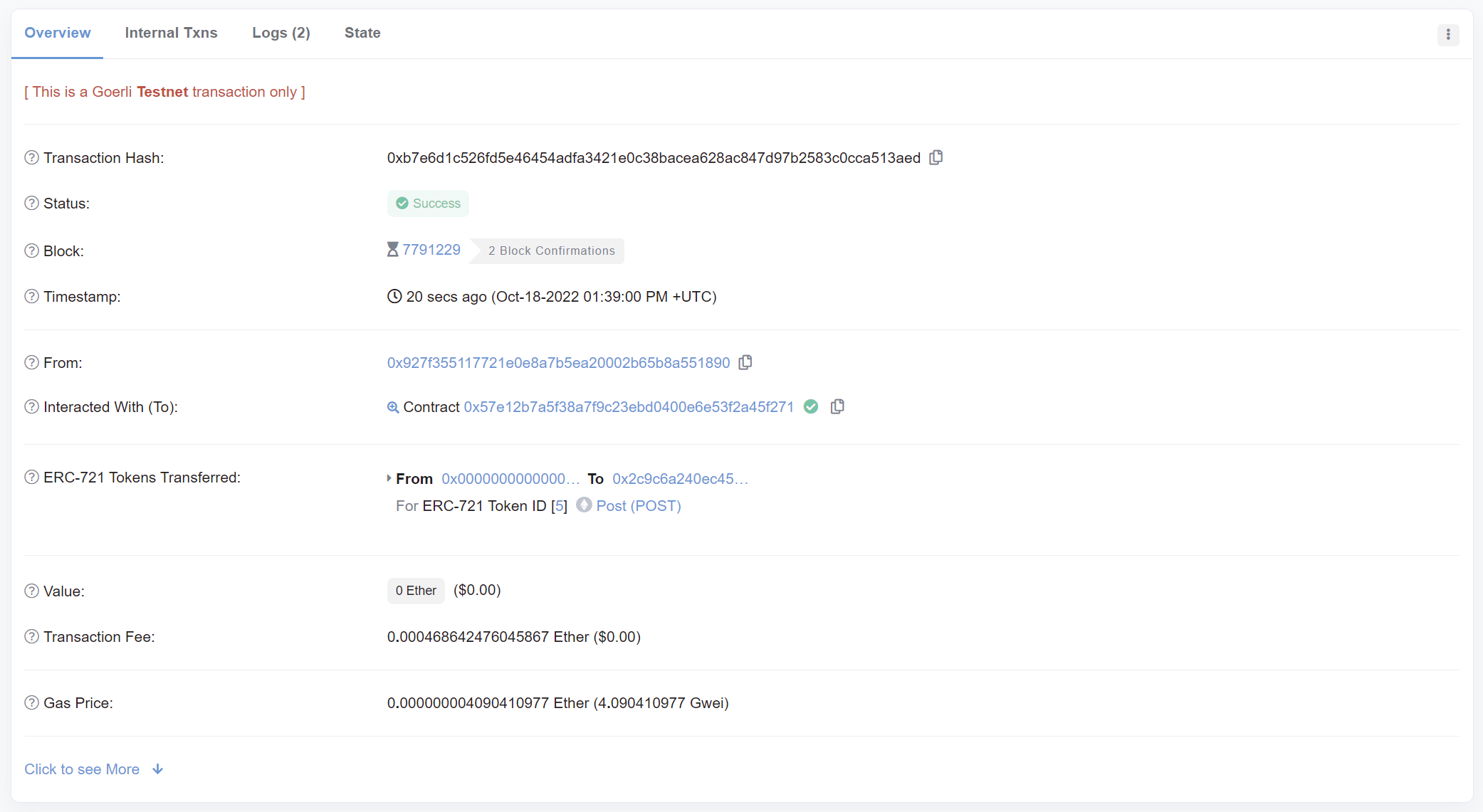1483x812 pixels.
Task: Click the Overview tab
Action: click(57, 33)
